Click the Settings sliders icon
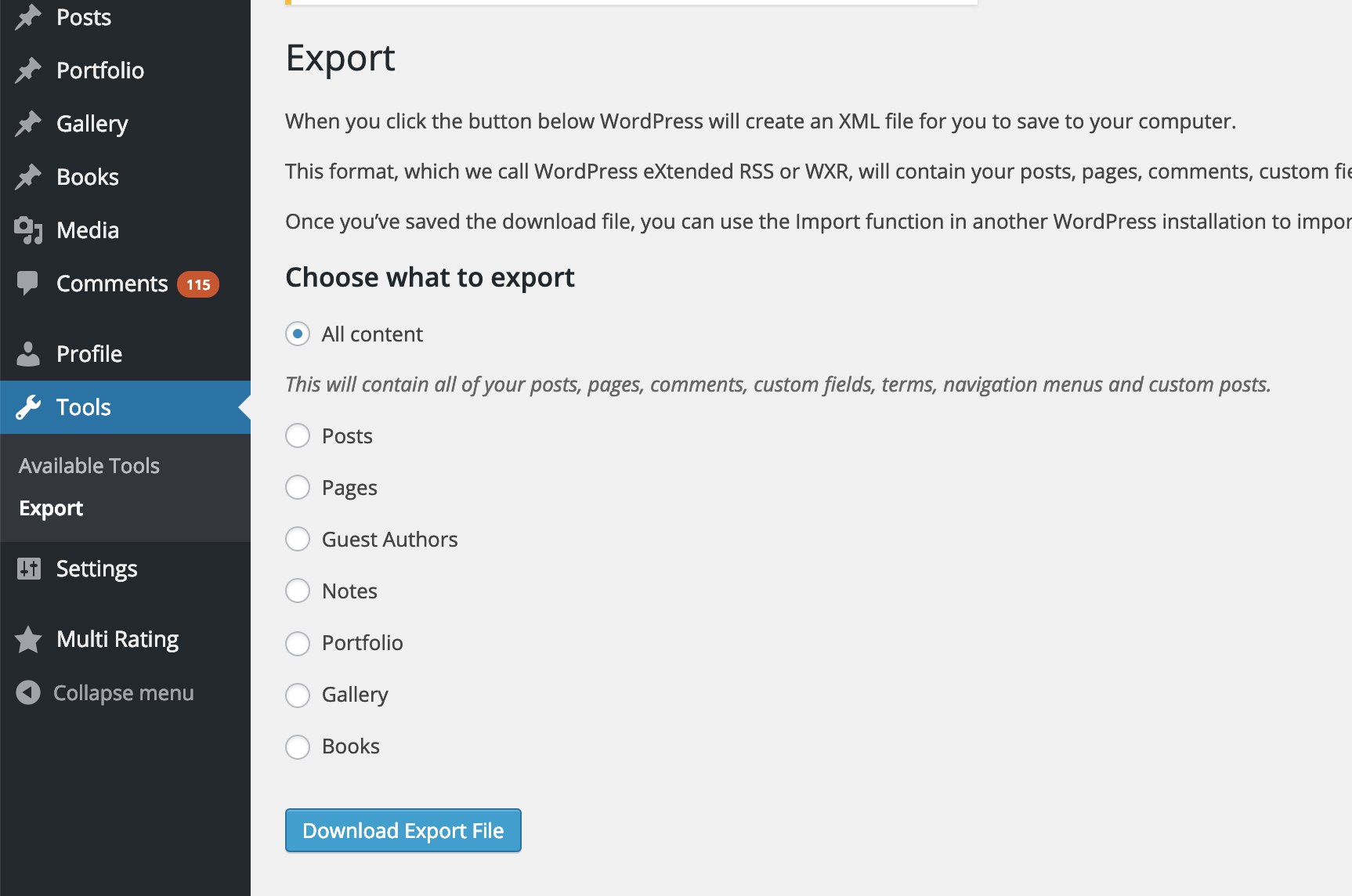1352x896 pixels. 29,569
